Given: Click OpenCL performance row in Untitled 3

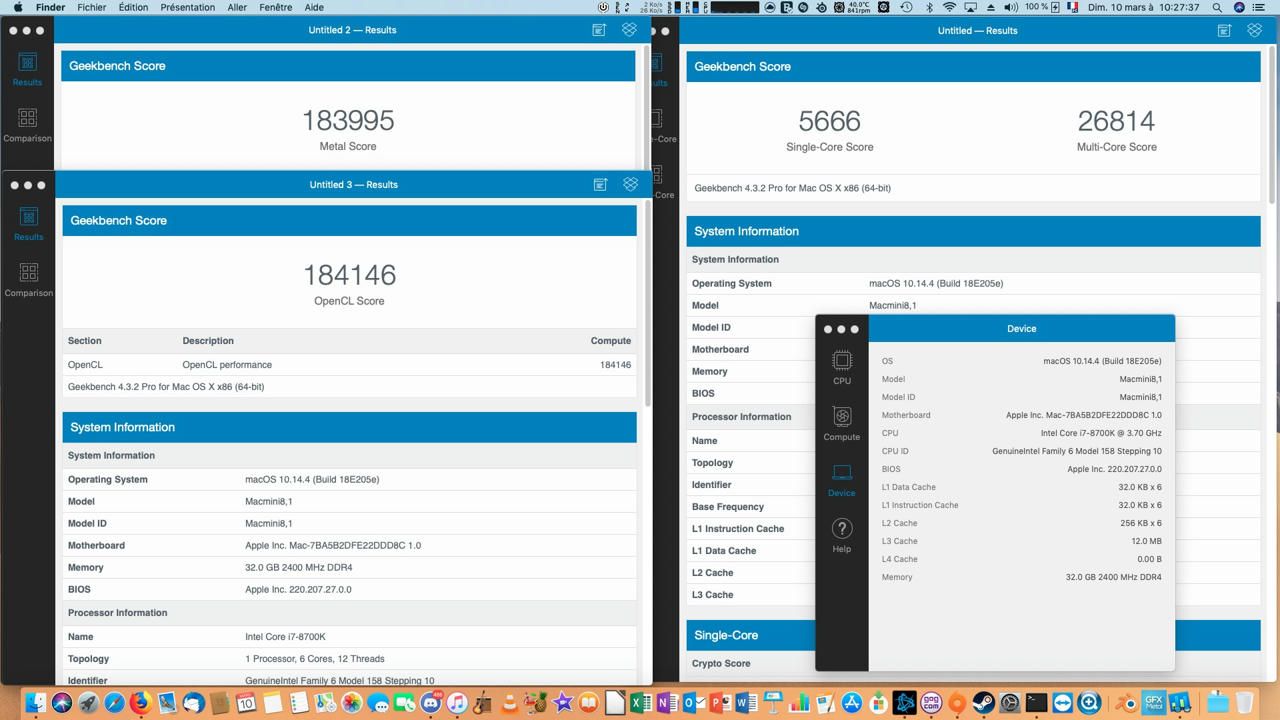Looking at the screenshot, I should coord(349,364).
